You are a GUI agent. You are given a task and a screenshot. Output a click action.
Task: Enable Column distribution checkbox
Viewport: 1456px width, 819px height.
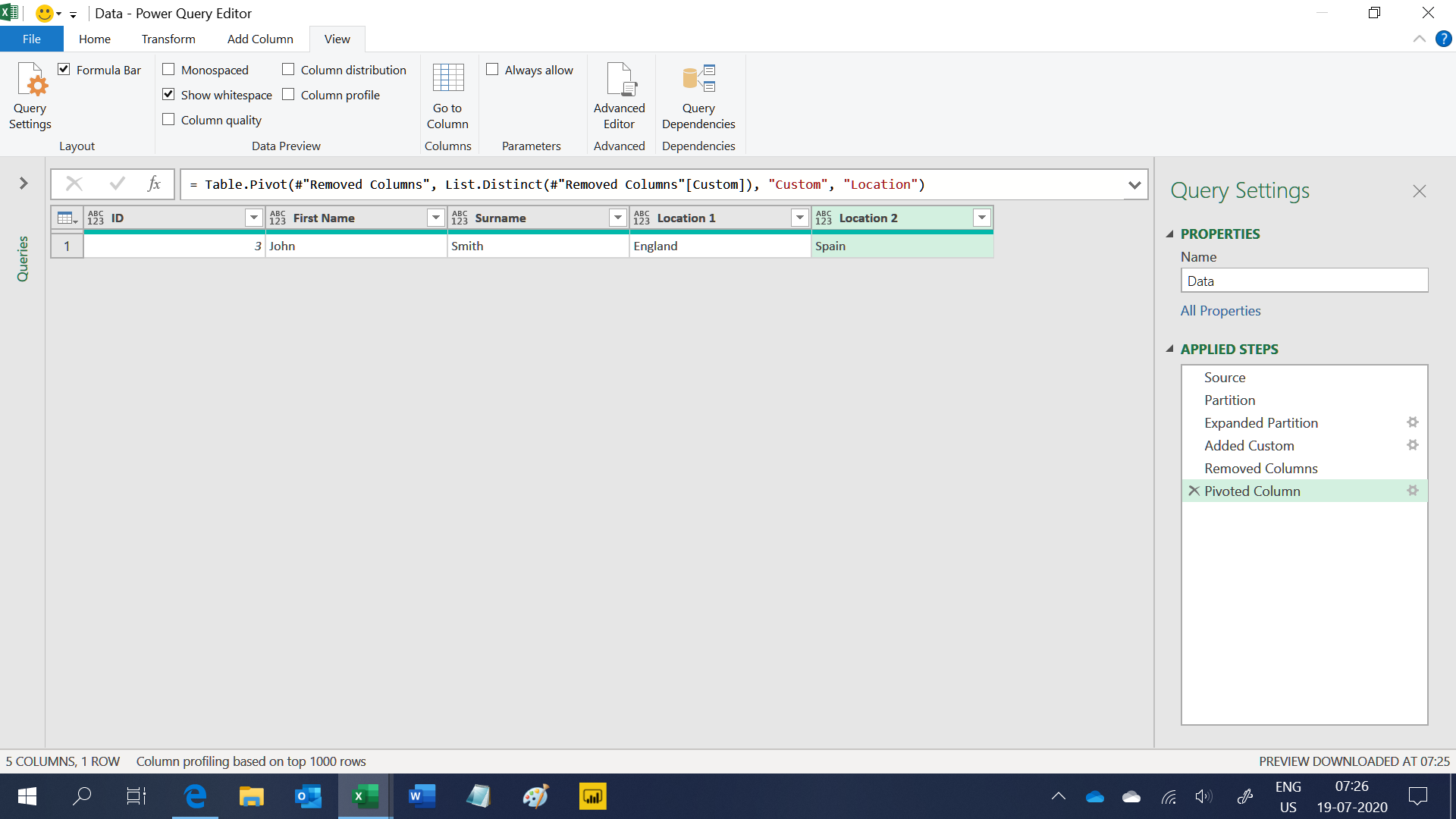click(x=288, y=69)
